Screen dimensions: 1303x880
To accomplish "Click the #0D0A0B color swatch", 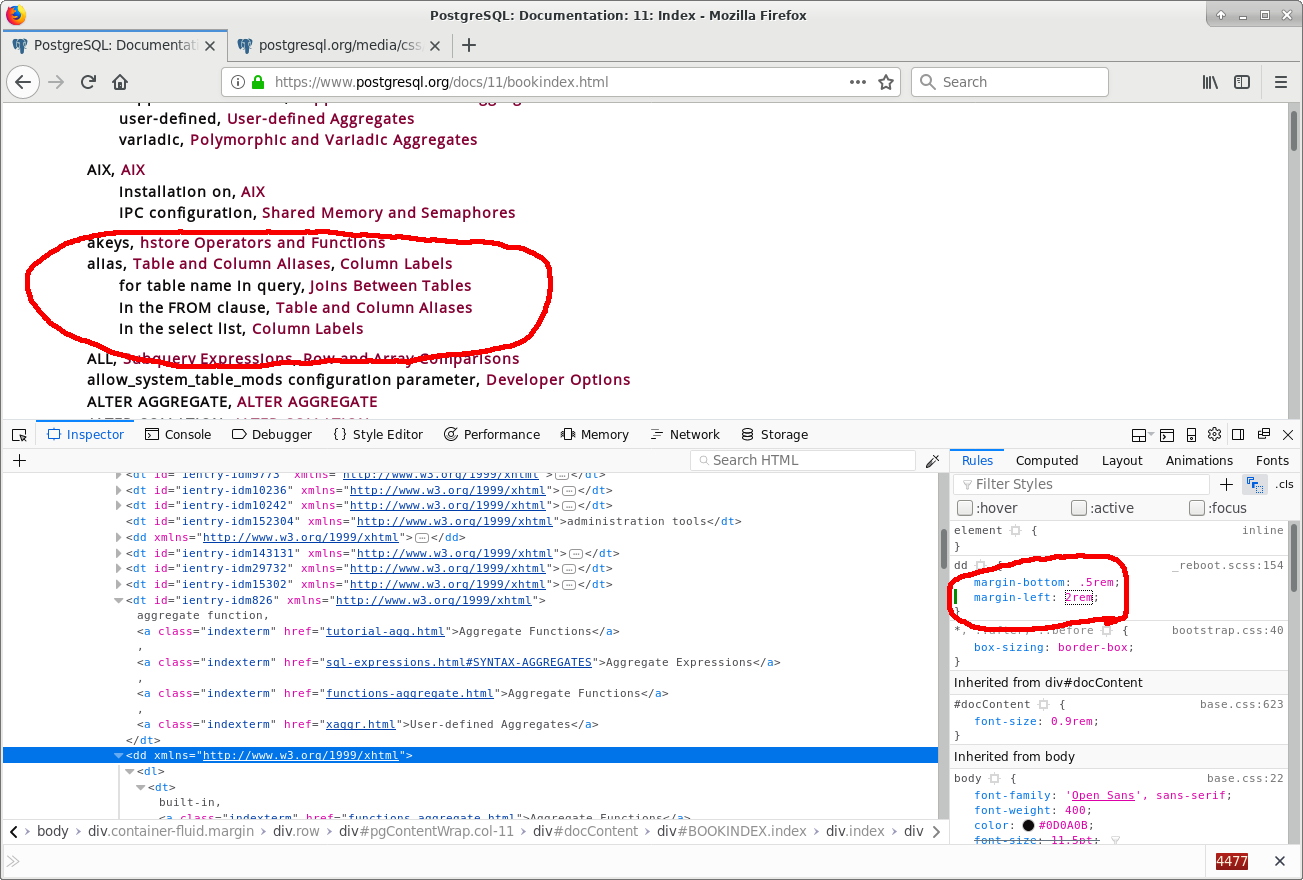I will tap(1028, 826).
